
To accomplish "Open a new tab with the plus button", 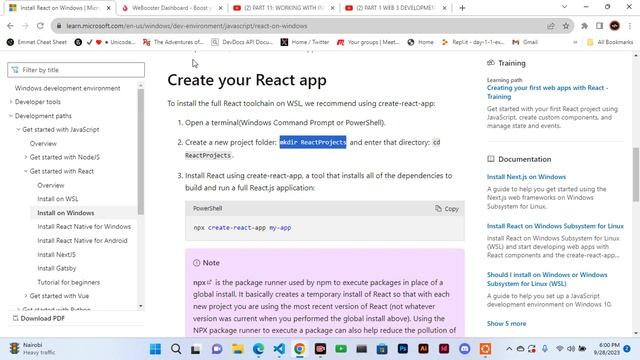I will 462,8.
